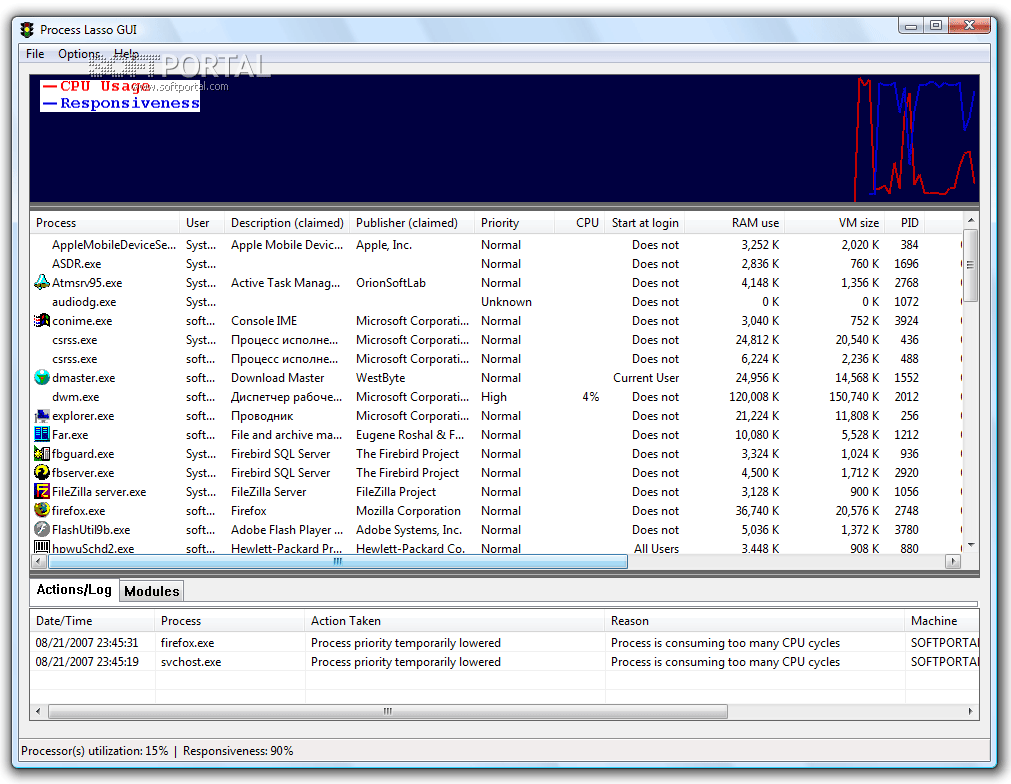Click the Processor(s) utilization status text
1011x784 pixels.
94,750
